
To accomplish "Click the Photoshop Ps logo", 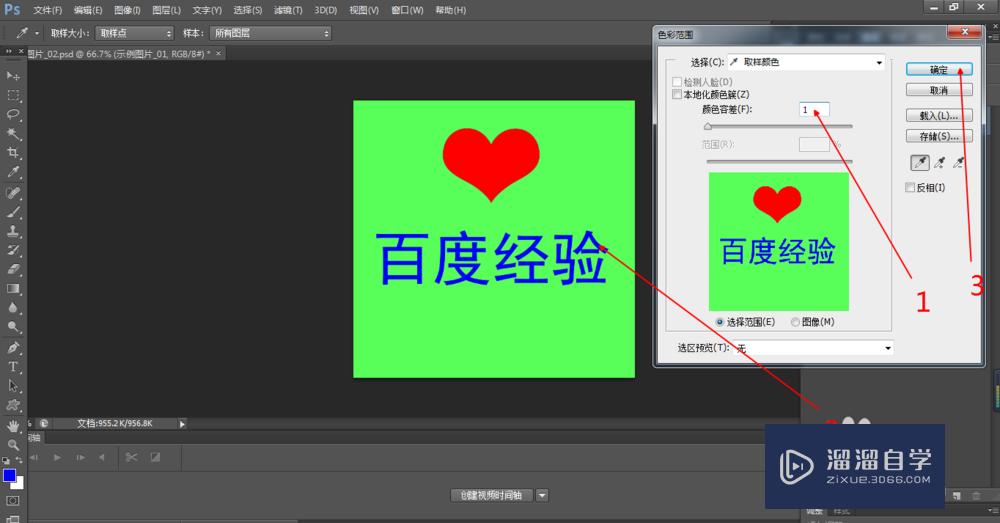I will tap(12, 10).
